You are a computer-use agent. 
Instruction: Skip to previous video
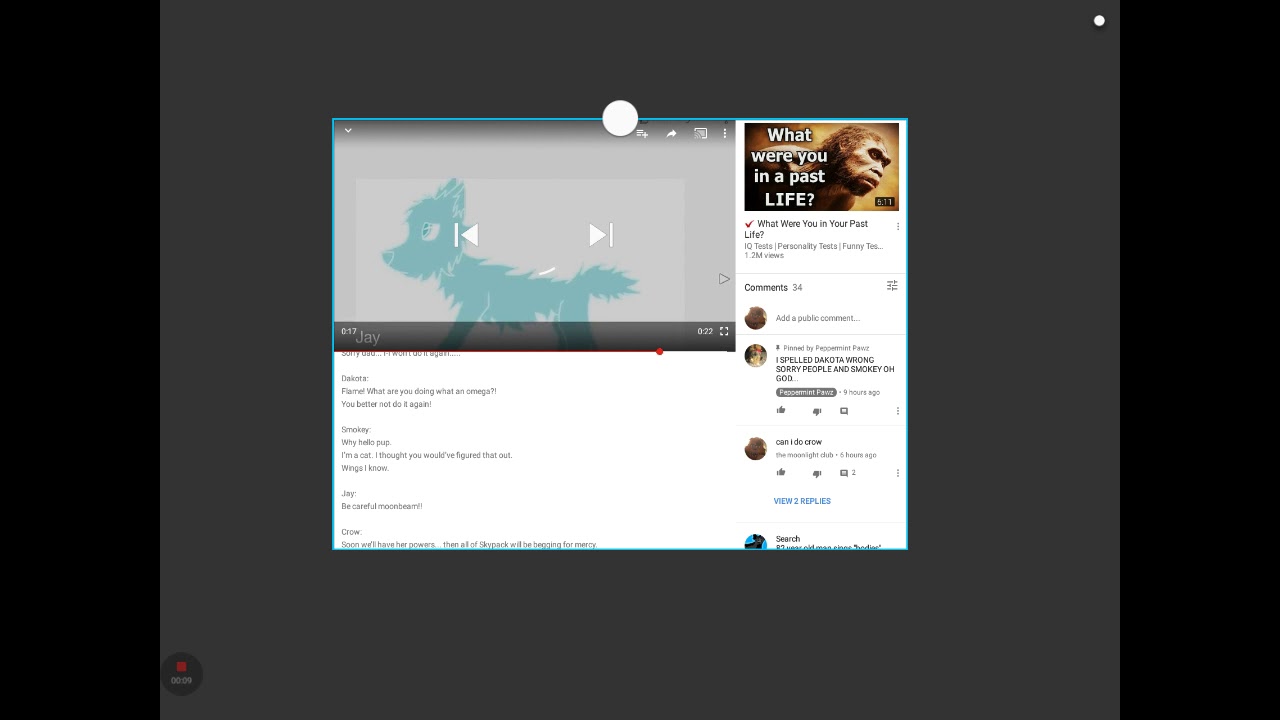(466, 235)
